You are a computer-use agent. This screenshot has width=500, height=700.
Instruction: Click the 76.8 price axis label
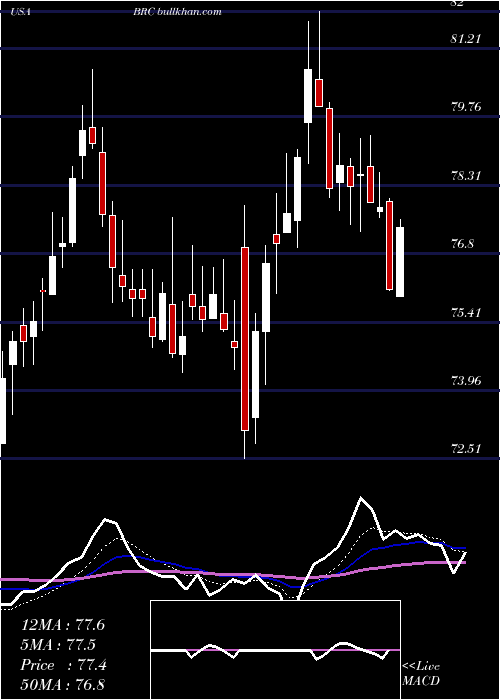(462, 244)
